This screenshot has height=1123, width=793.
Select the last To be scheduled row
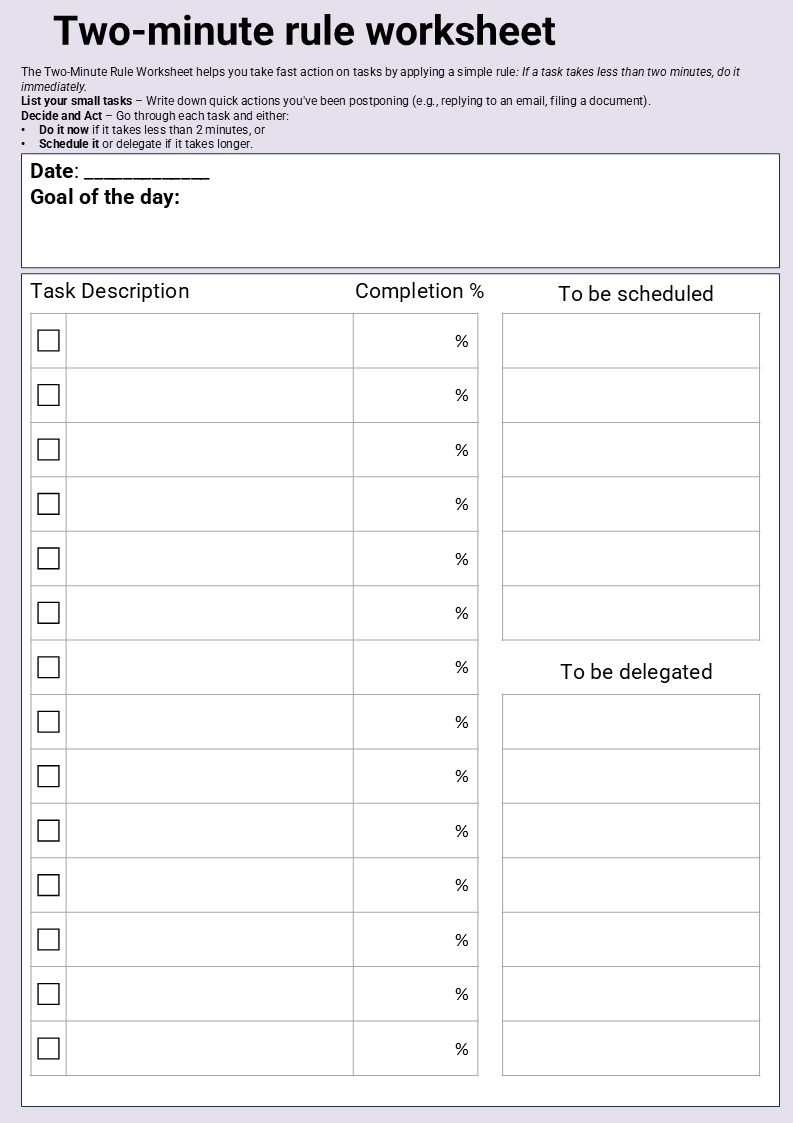(x=630, y=613)
